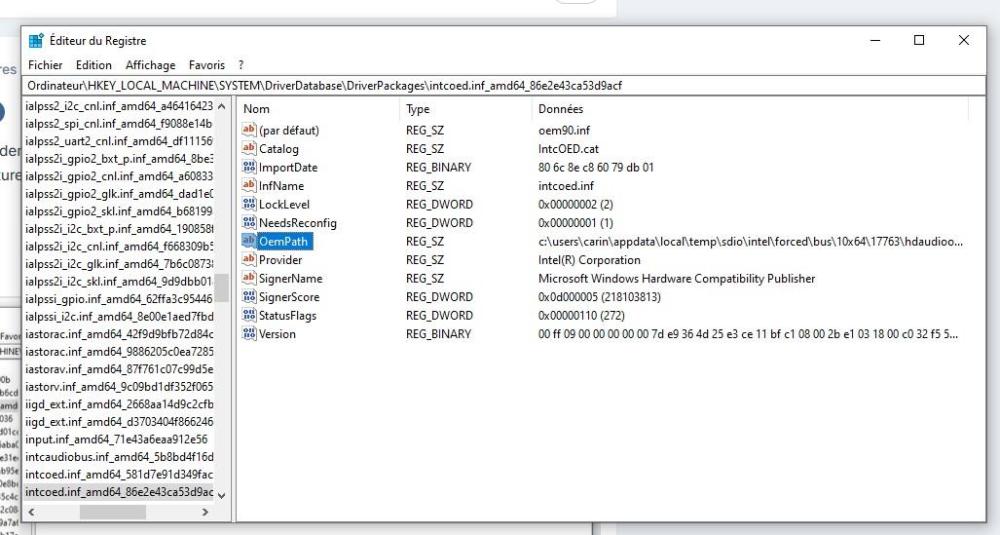Click the Intel(R) Corporation data value
1000x535 pixels.
click(589, 260)
